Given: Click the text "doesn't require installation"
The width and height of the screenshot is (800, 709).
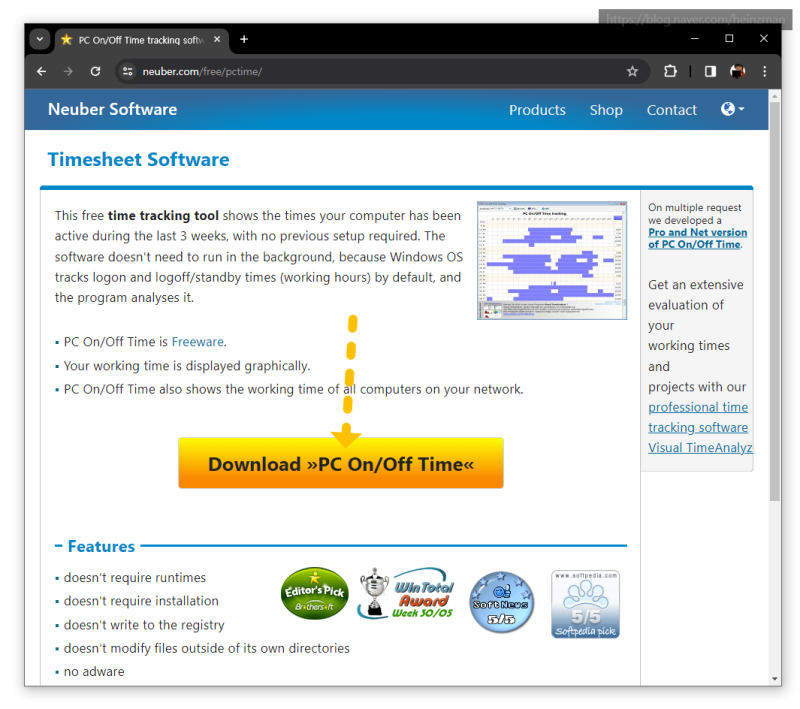Looking at the screenshot, I should pyautogui.click(x=141, y=601).
